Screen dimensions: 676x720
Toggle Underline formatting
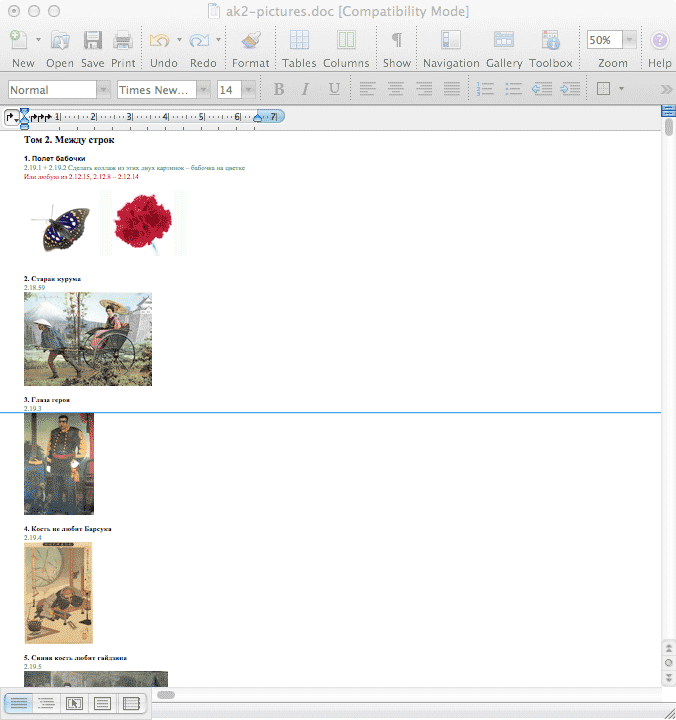click(333, 89)
